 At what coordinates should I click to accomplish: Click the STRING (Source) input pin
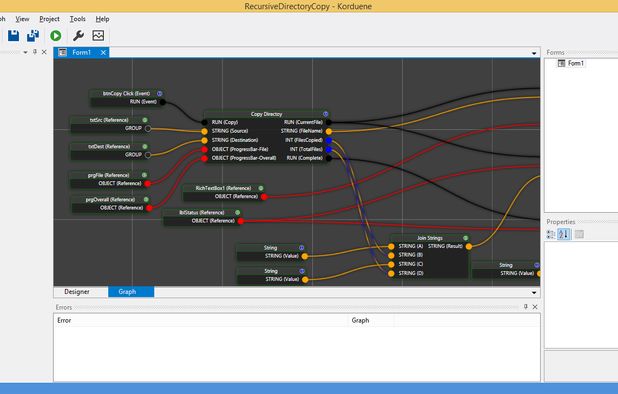click(x=204, y=131)
